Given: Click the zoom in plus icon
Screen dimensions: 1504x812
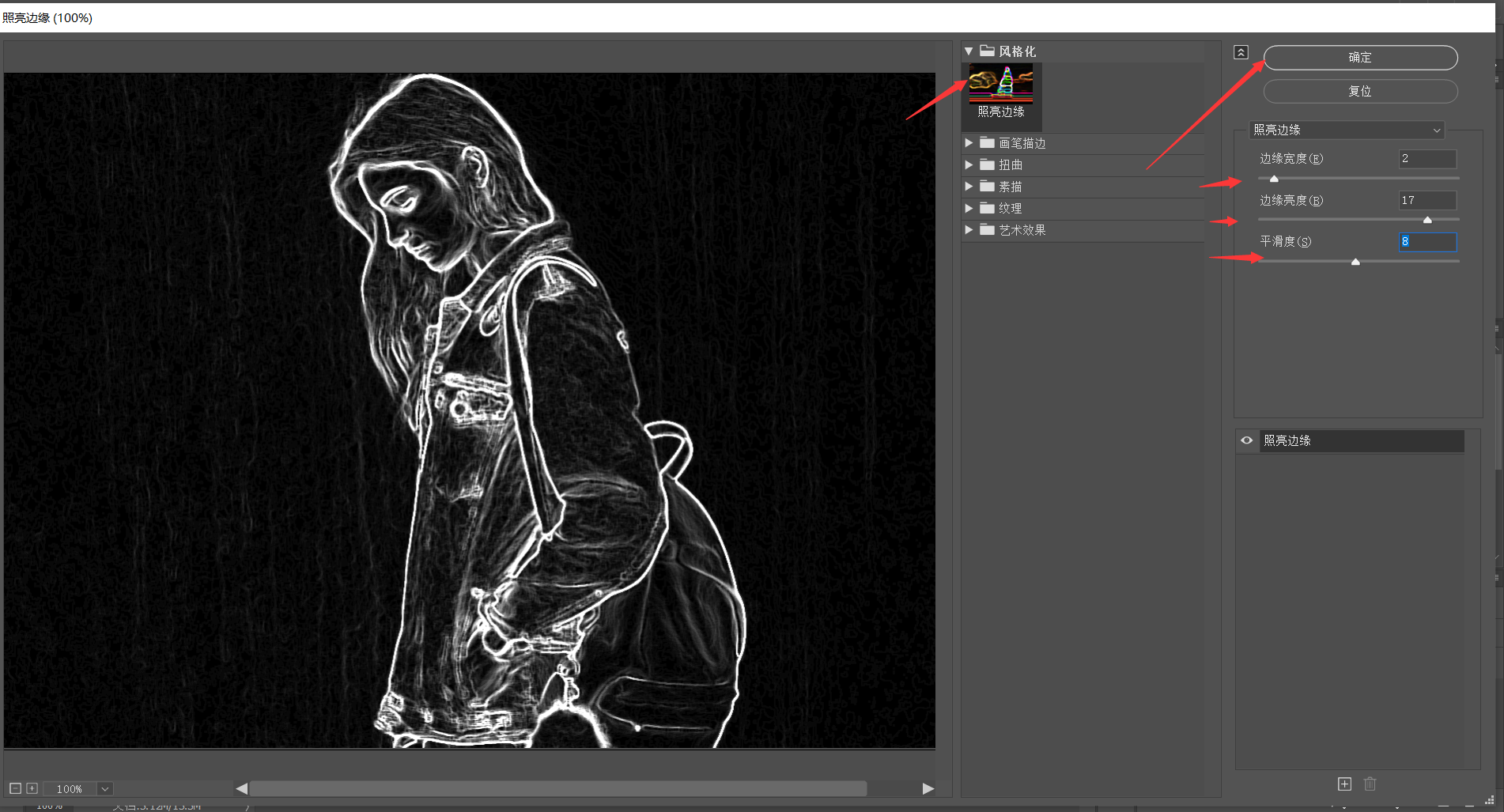Looking at the screenshot, I should tap(32, 788).
